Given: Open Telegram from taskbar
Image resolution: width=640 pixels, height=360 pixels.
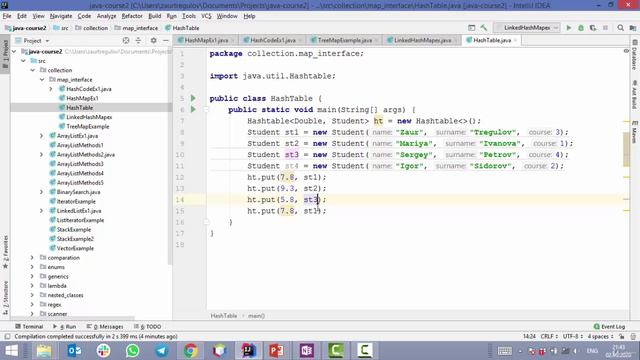Looking at the screenshot, I should click(161, 351).
